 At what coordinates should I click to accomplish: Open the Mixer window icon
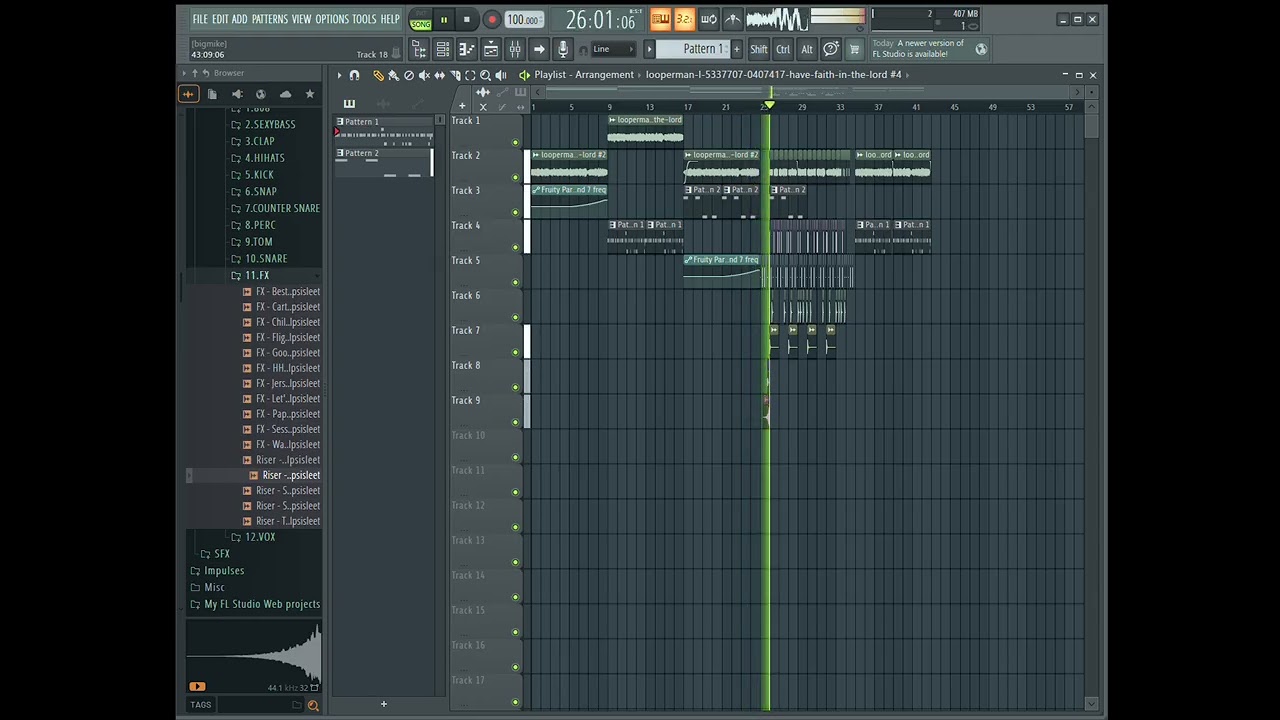pos(515,49)
